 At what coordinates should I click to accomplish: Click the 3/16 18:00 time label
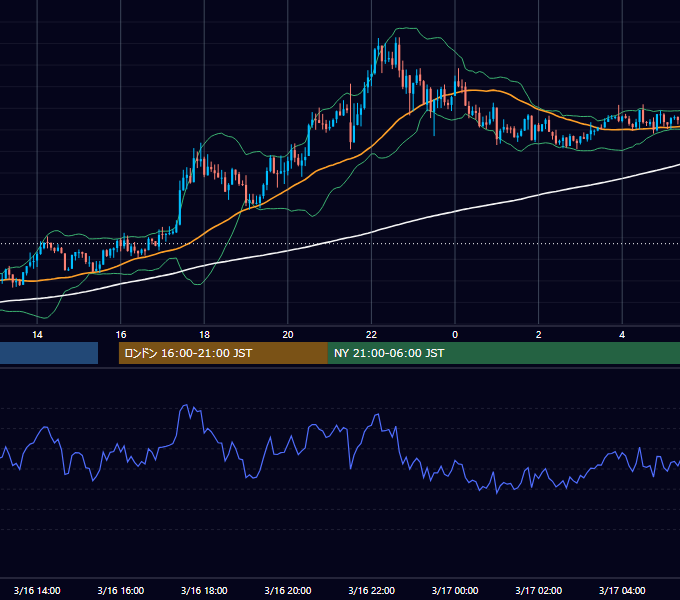204,590
